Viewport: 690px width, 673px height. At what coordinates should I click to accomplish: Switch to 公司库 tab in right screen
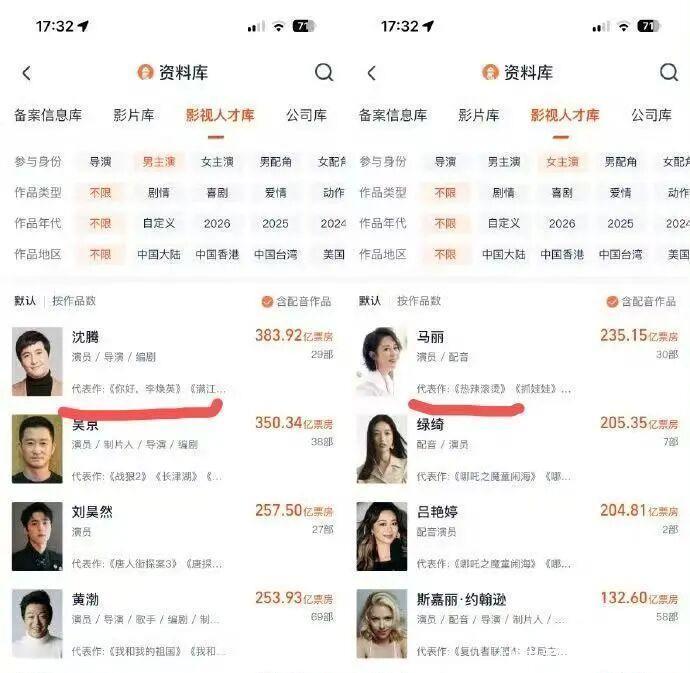point(651,115)
